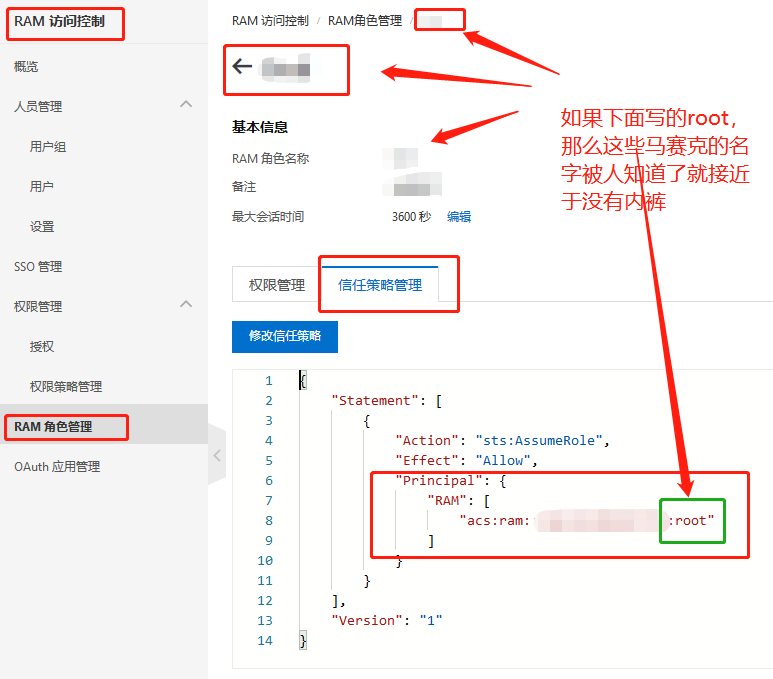773x679 pixels.
Task: Click the 3600 秒 value
Action: [x=411, y=216]
